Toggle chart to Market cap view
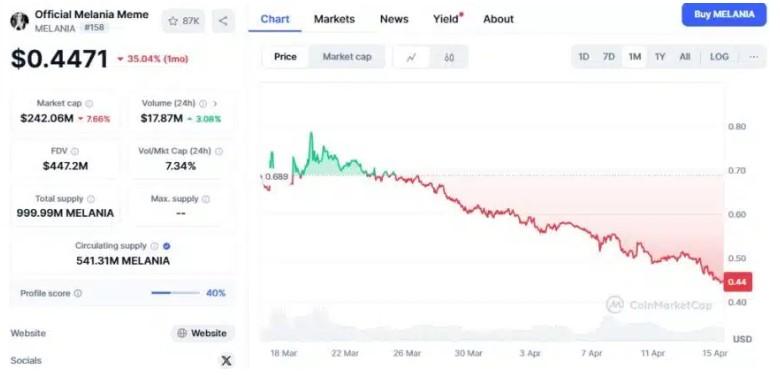The width and height of the screenshot is (780, 375). (347, 57)
